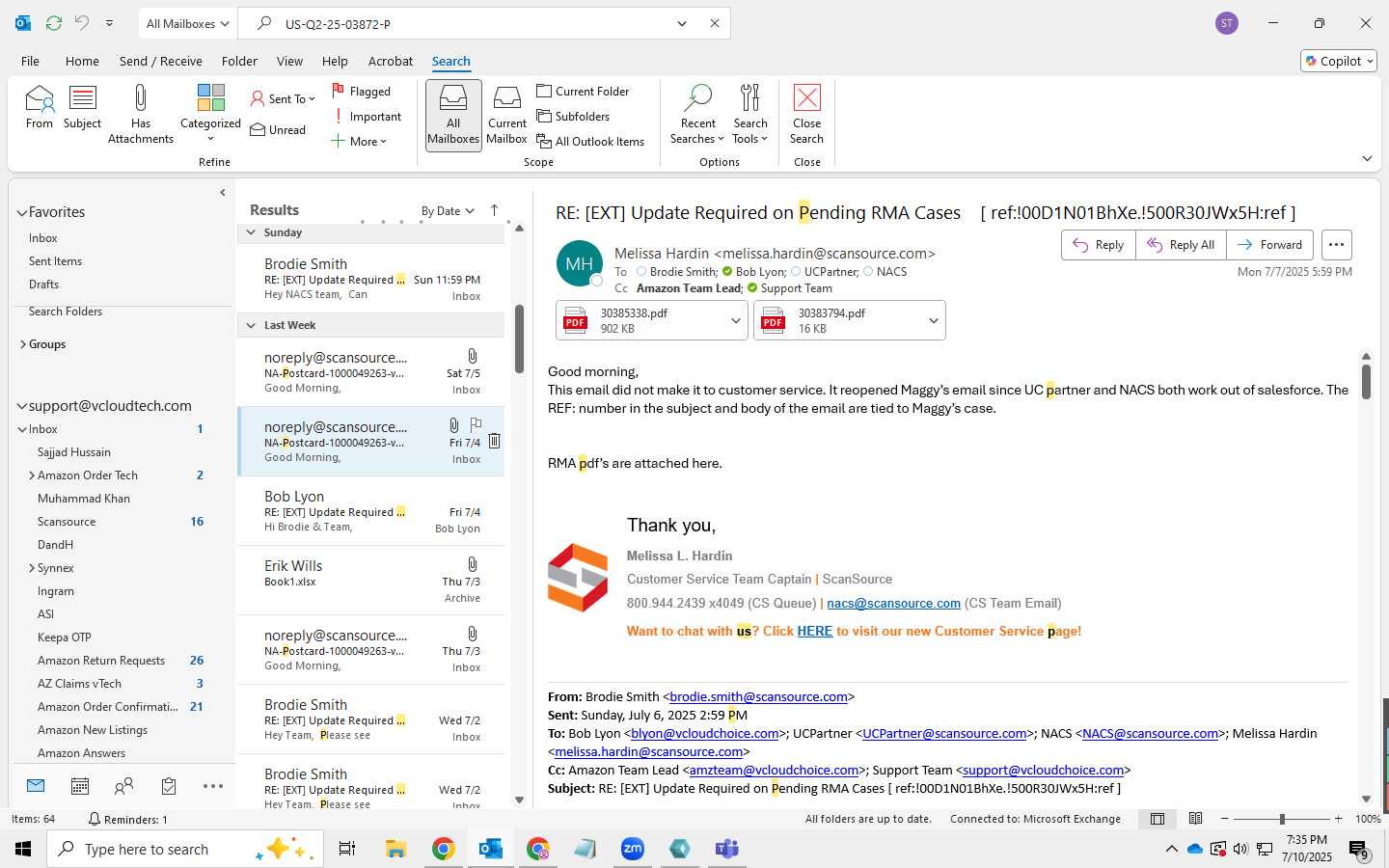The width and height of the screenshot is (1389, 868).
Task: Open By Date sort dropdown
Action: point(448,210)
